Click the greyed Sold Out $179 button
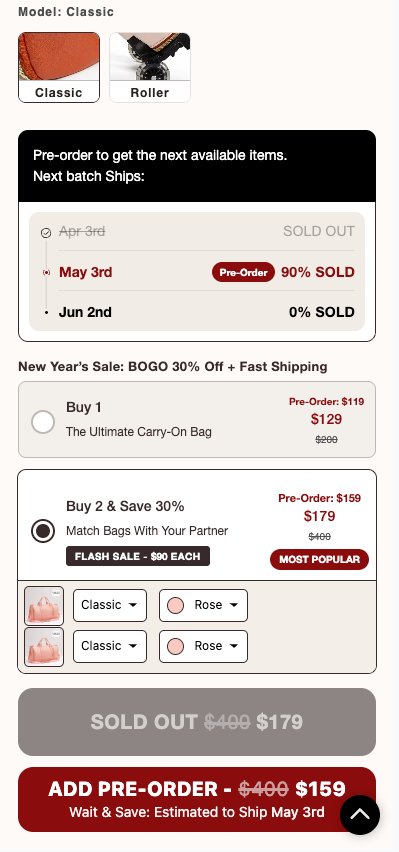The height and width of the screenshot is (852, 399). [x=197, y=722]
